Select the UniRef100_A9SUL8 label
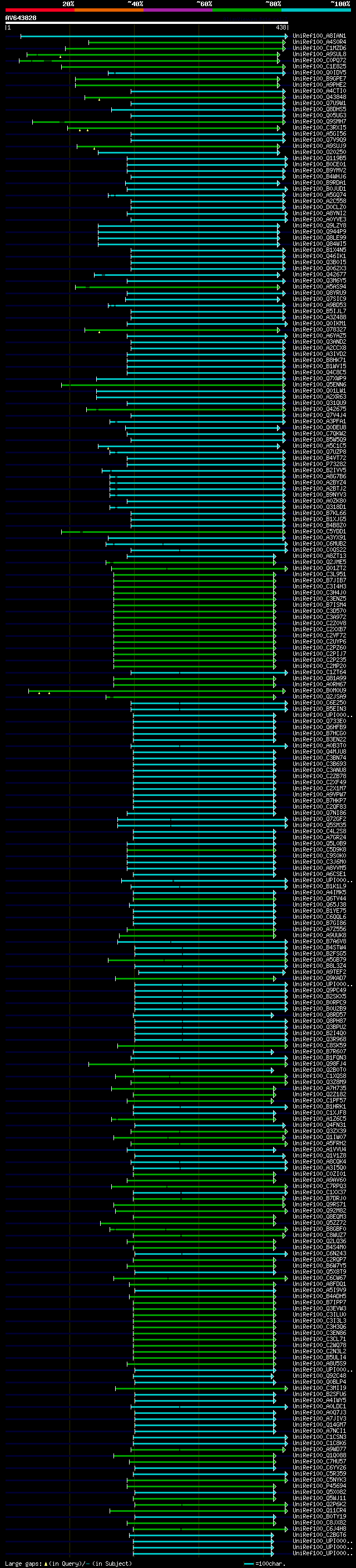This screenshot has width=356, height=1568. pos(319,54)
